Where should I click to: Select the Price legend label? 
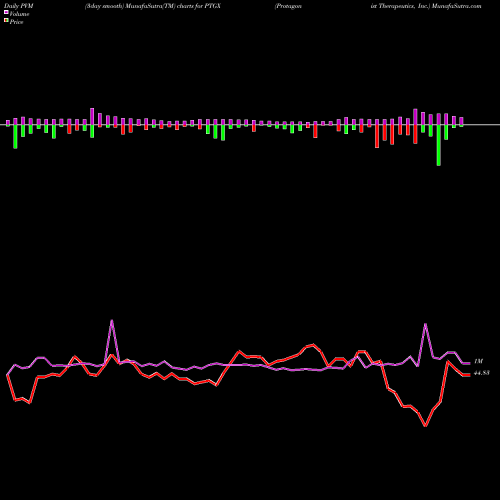click(16, 22)
